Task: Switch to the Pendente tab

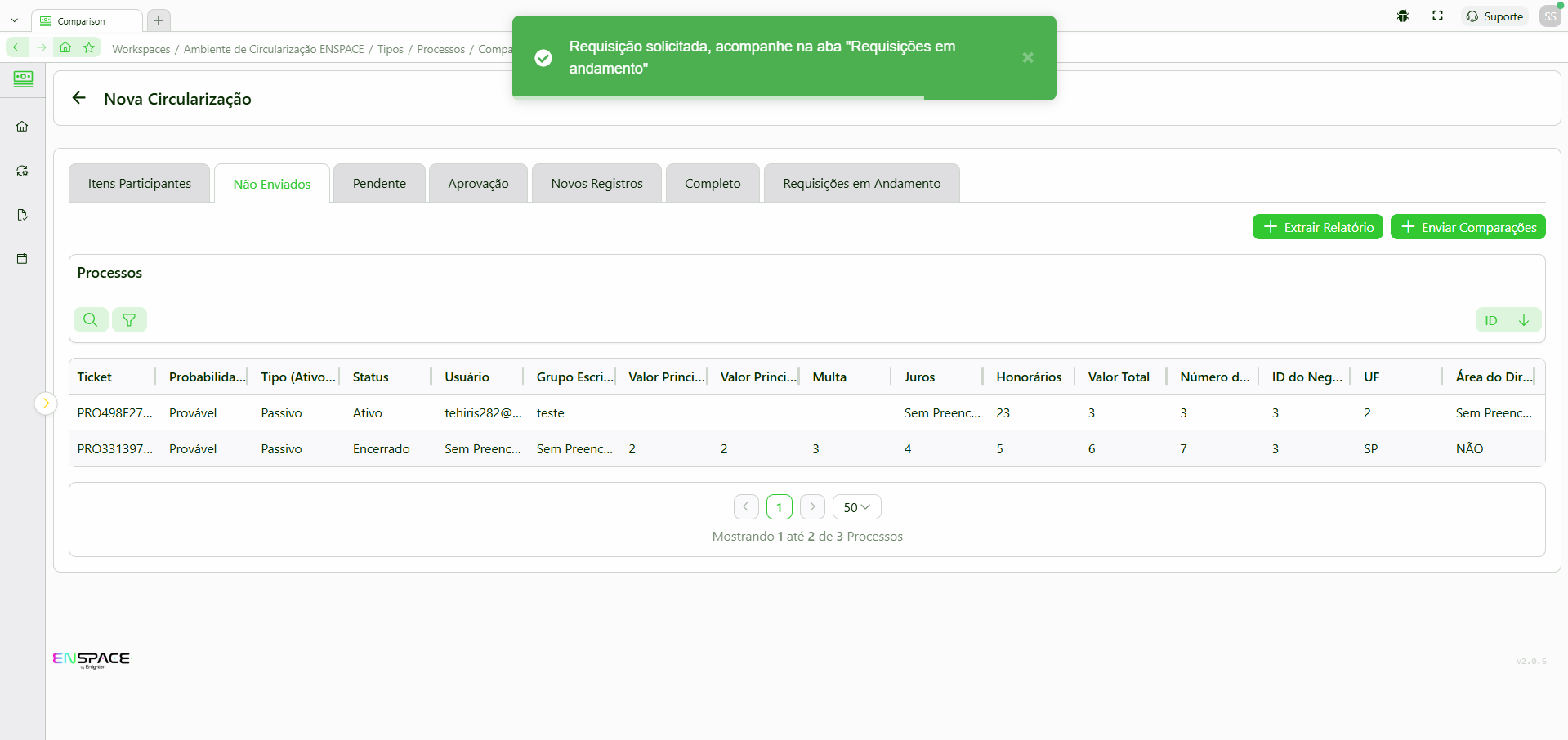Action: click(379, 184)
